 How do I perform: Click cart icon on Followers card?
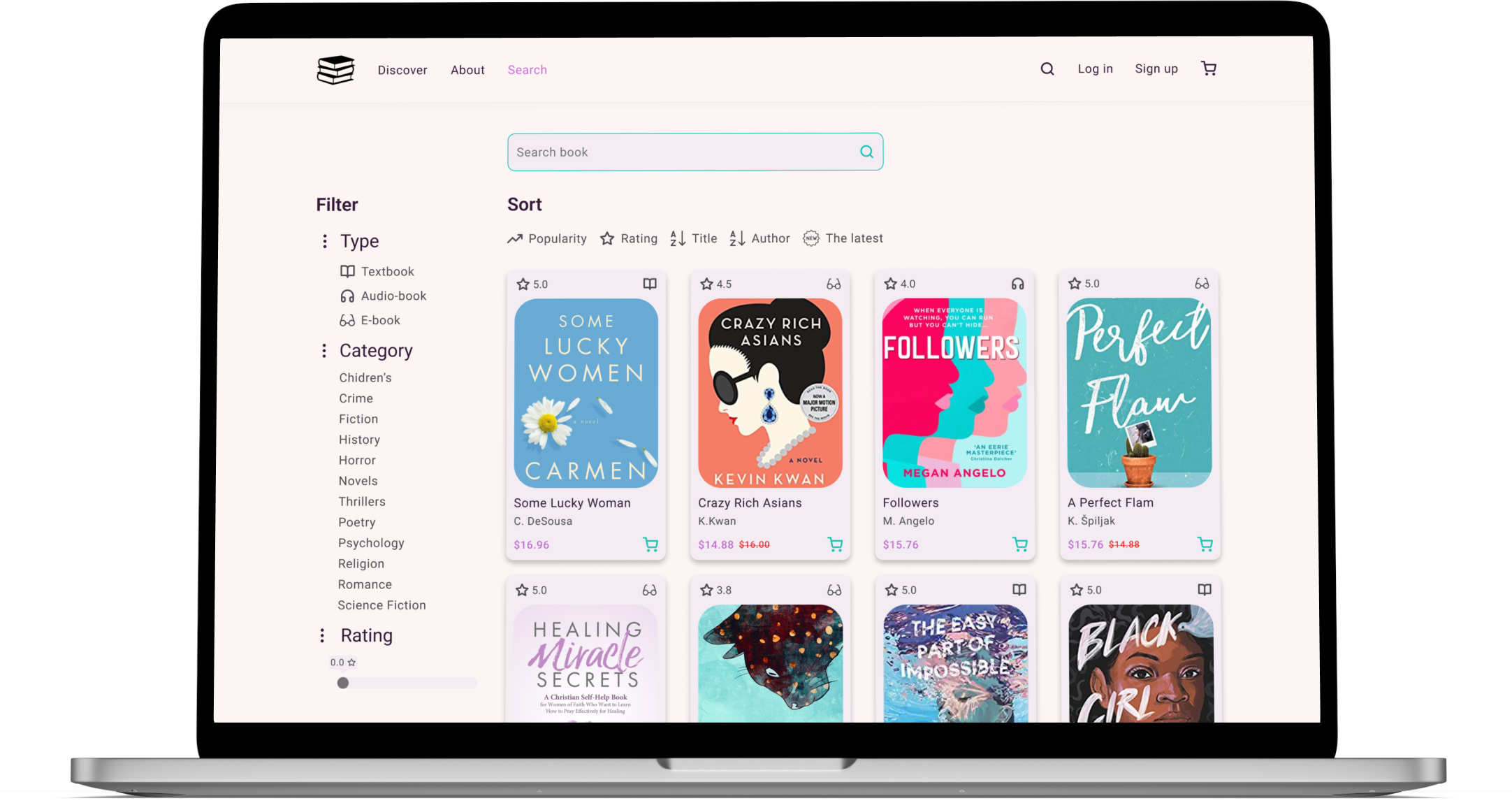click(x=1019, y=544)
